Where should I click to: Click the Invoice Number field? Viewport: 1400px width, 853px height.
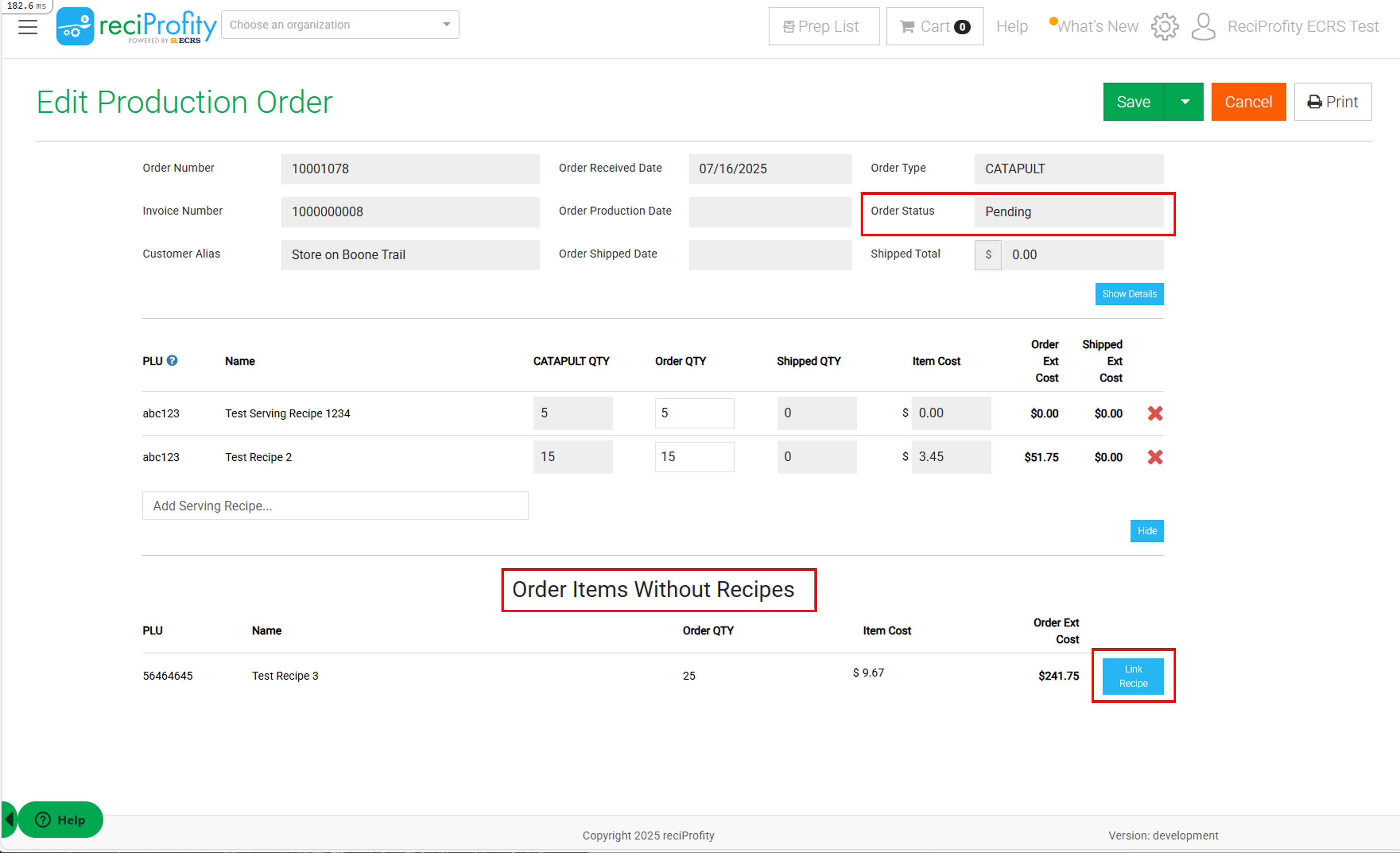(410, 212)
